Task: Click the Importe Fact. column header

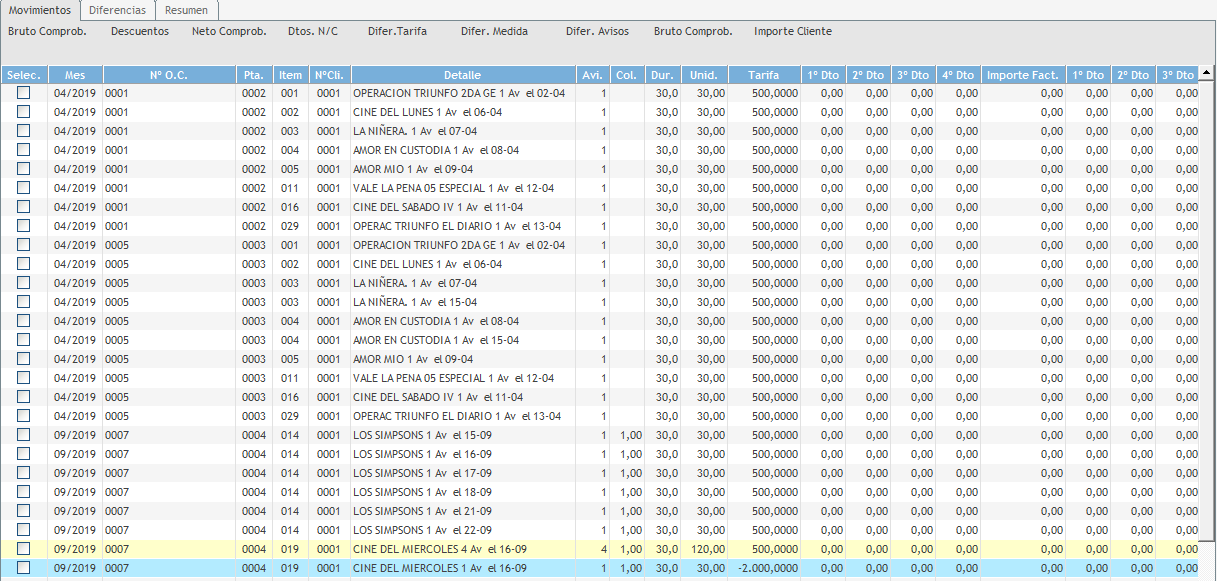Action: click(x=1022, y=75)
